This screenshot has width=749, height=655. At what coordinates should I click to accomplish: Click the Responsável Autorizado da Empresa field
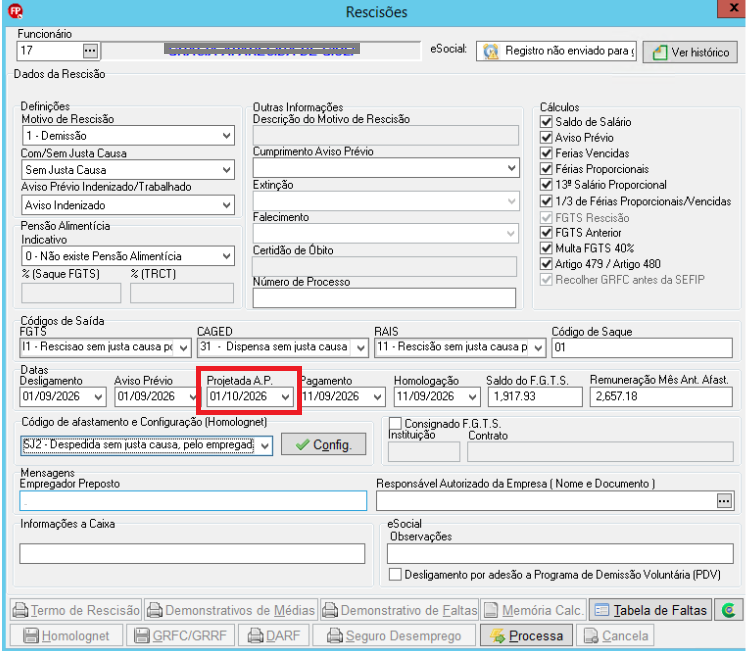[x=546, y=501]
